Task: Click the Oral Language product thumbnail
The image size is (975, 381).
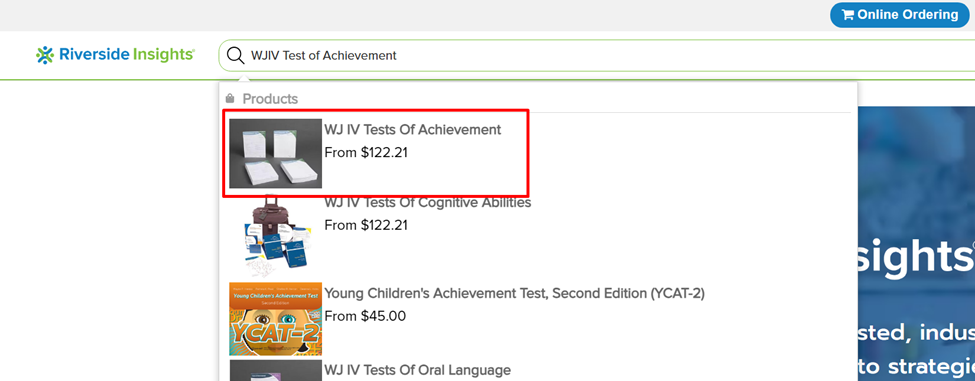Action: click(275, 371)
